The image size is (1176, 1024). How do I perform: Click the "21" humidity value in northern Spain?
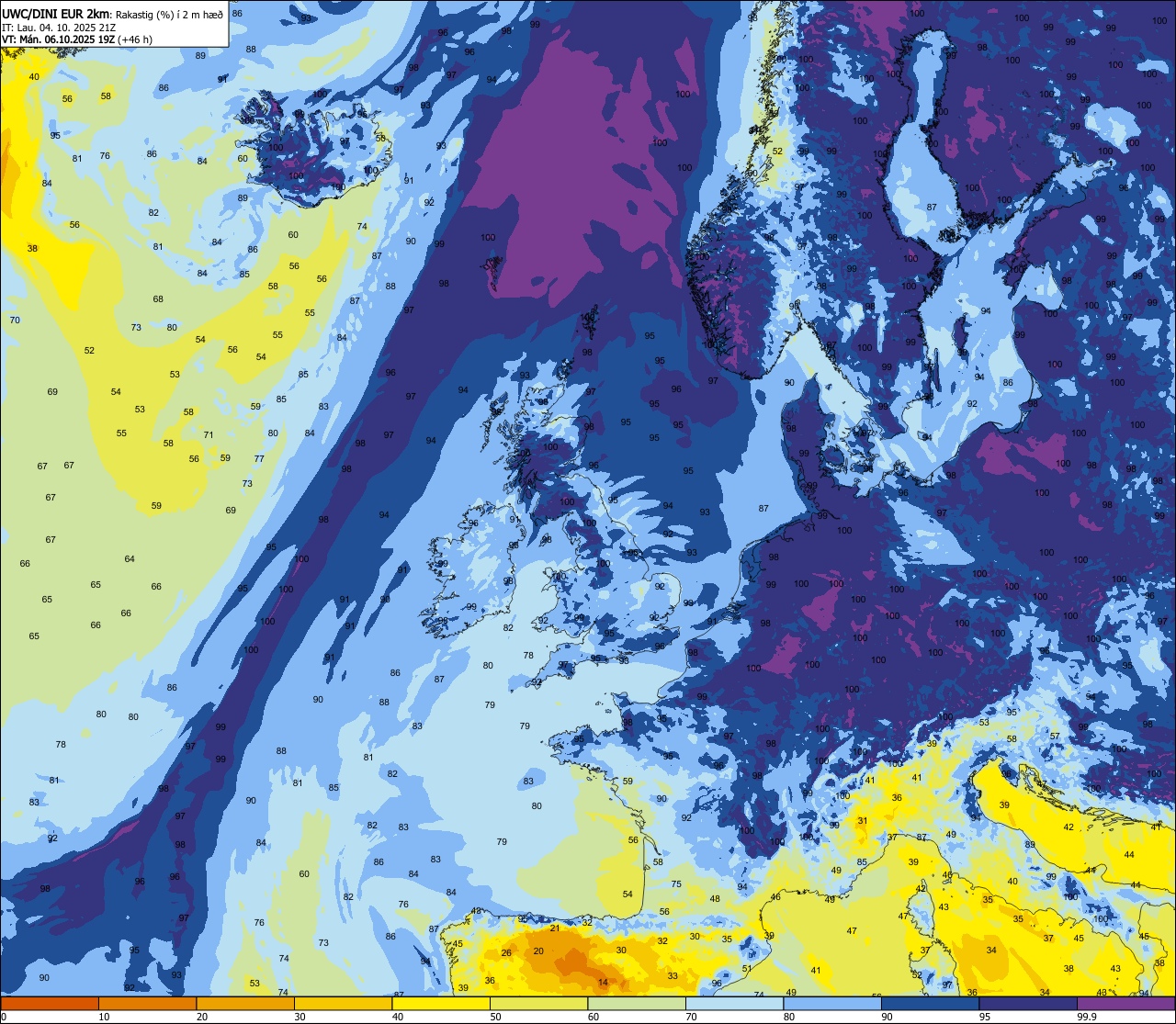pyautogui.click(x=555, y=928)
